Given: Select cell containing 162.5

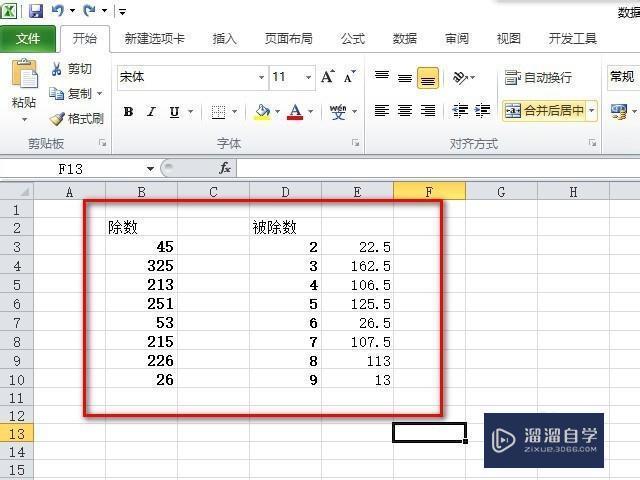Looking at the screenshot, I should click(x=358, y=266).
